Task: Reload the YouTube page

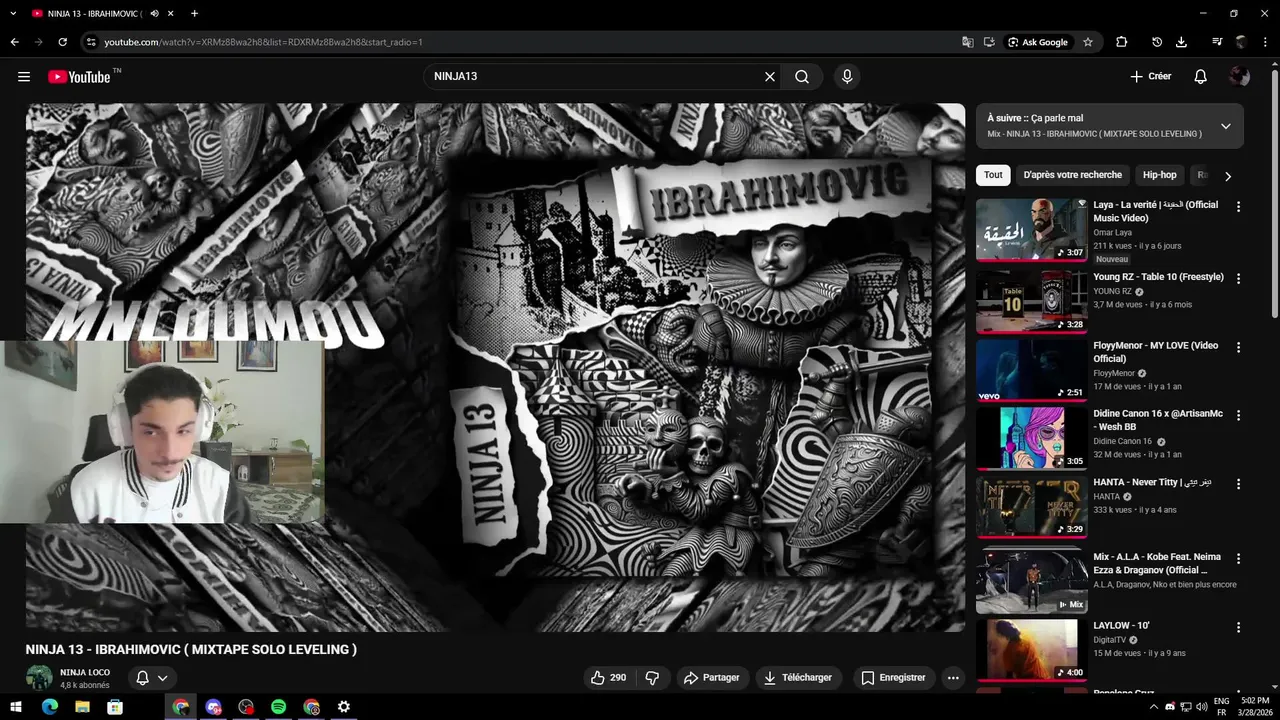Action: pyautogui.click(x=62, y=42)
